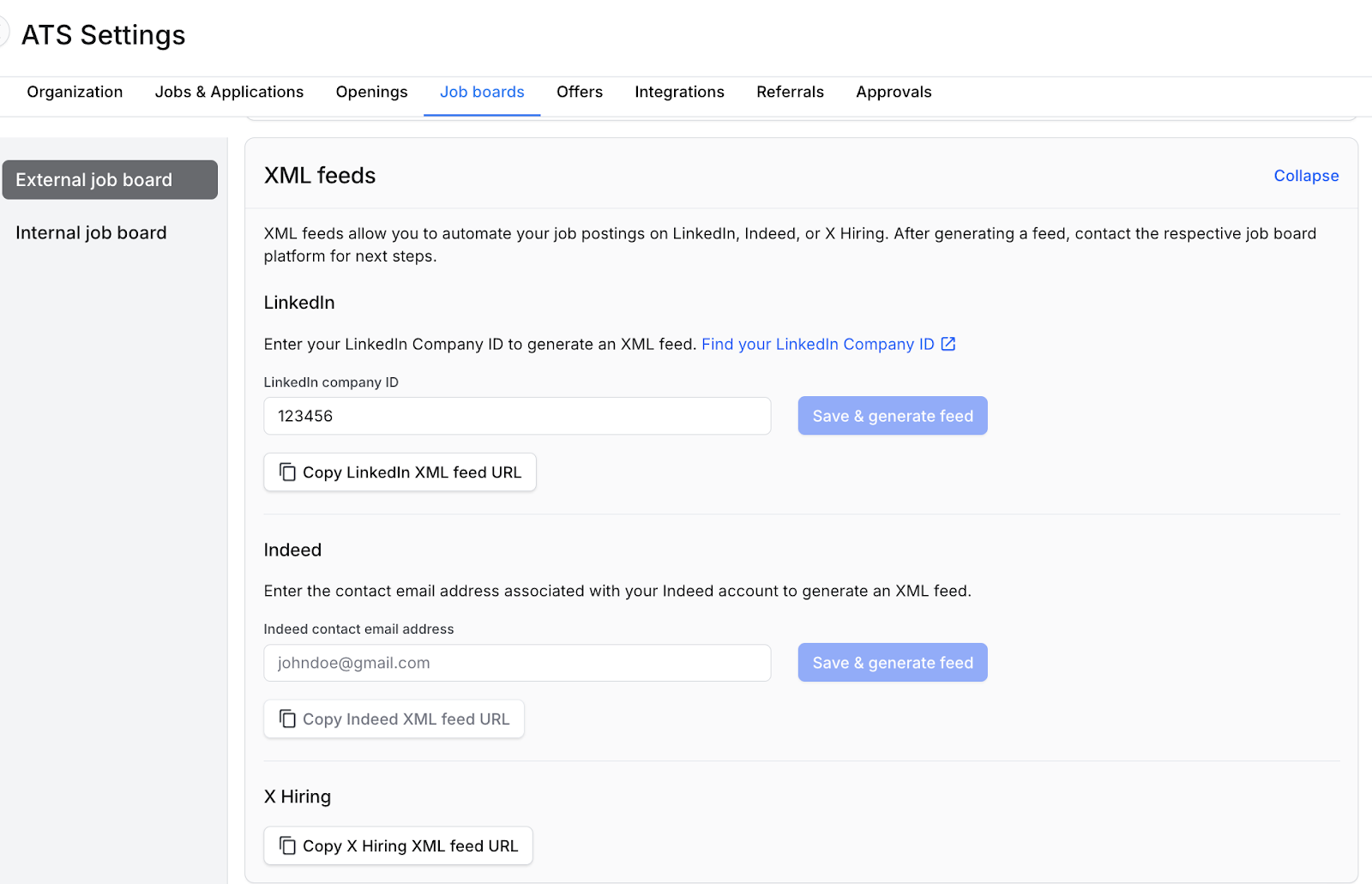Screen dimensions: 1372x884
Task: Click the external link icon beside LinkedIn Company ID
Action: [x=948, y=344]
